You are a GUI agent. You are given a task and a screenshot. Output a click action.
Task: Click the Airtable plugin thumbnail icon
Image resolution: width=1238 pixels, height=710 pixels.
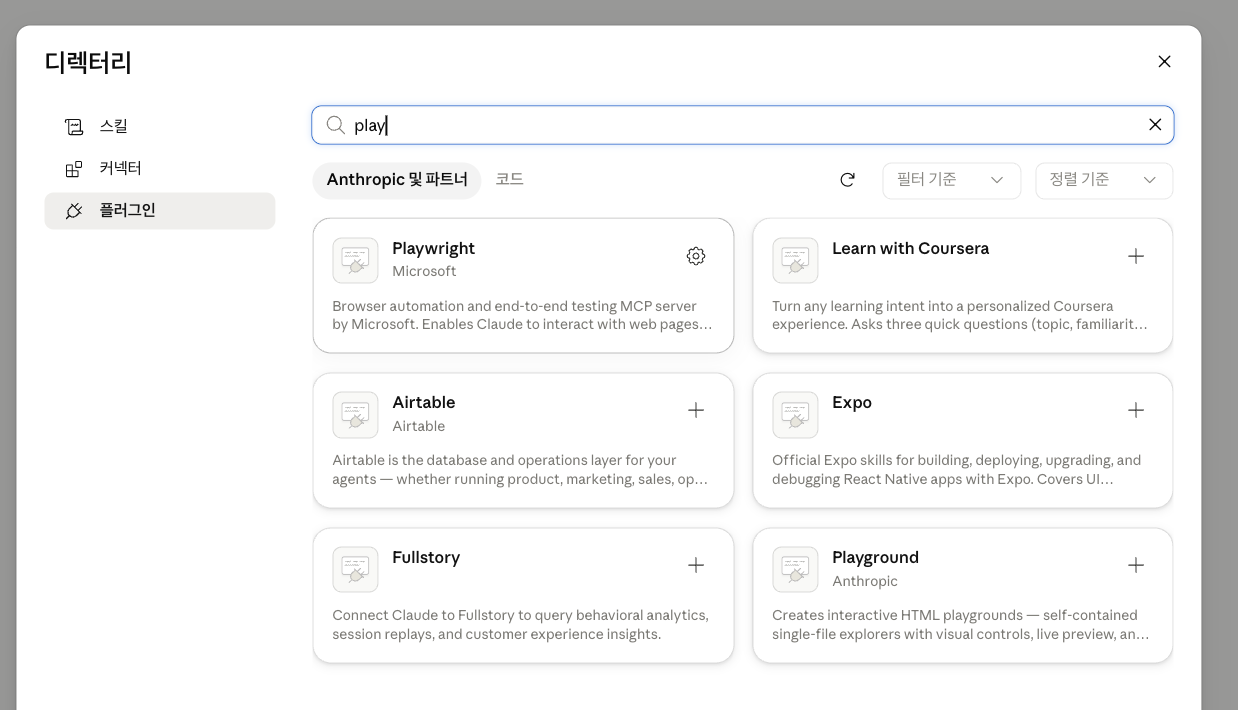pyautogui.click(x=355, y=414)
